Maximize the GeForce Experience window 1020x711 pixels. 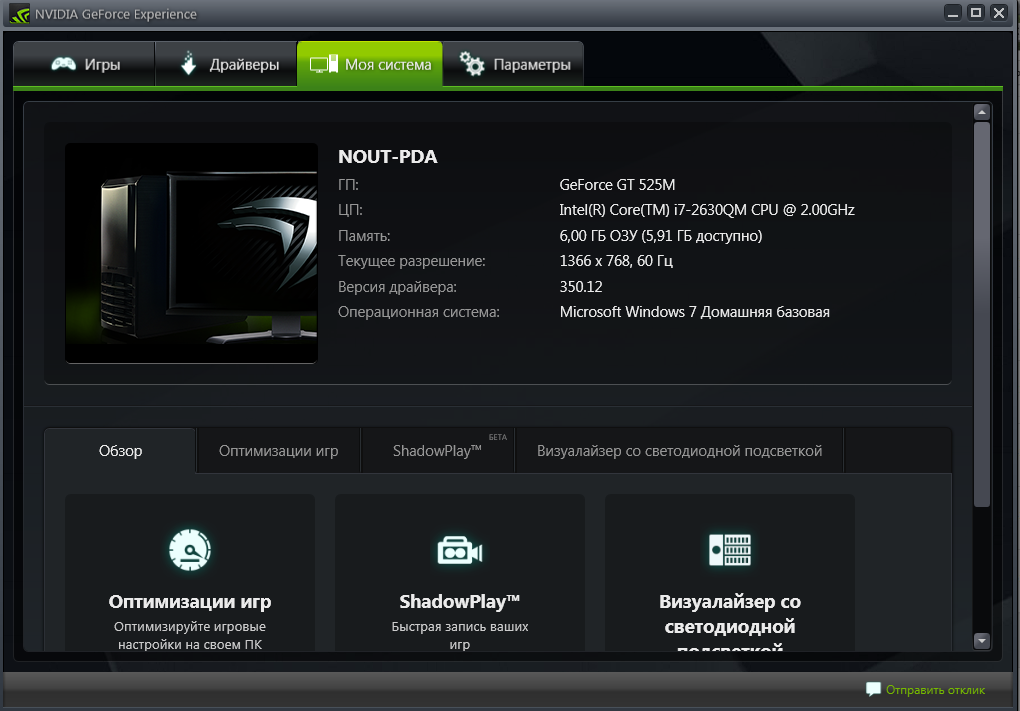click(x=976, y=13)
